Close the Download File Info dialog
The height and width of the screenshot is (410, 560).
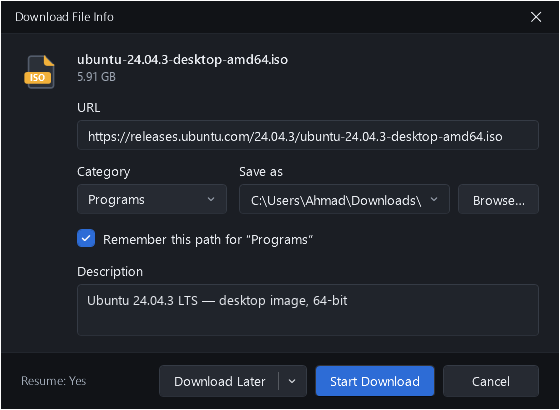click(536, 17)
